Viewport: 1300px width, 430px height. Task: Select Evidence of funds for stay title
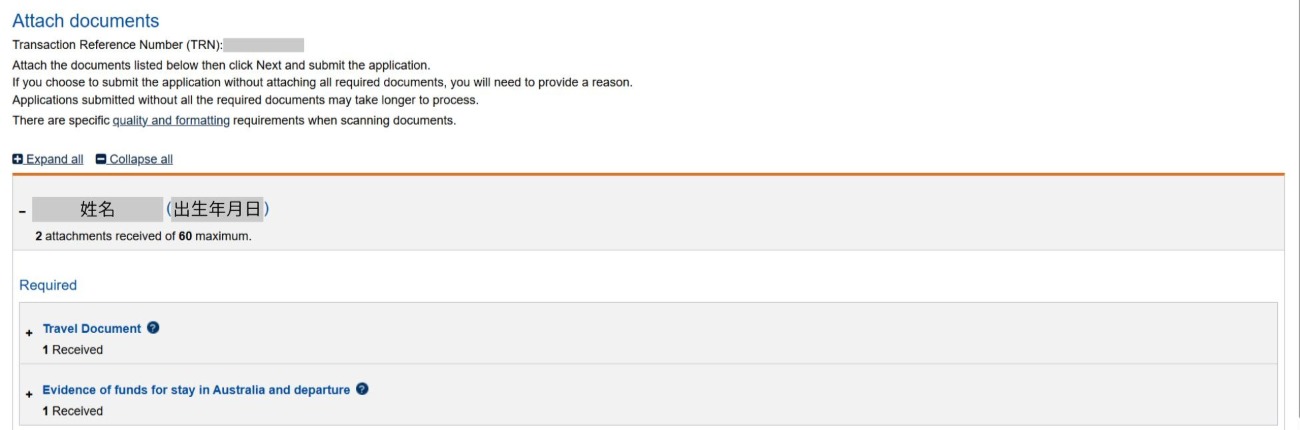tap(196, 389)
